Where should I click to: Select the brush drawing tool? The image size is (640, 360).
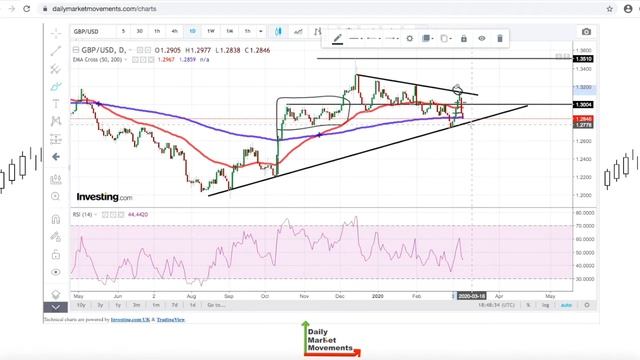pos(56,86)
